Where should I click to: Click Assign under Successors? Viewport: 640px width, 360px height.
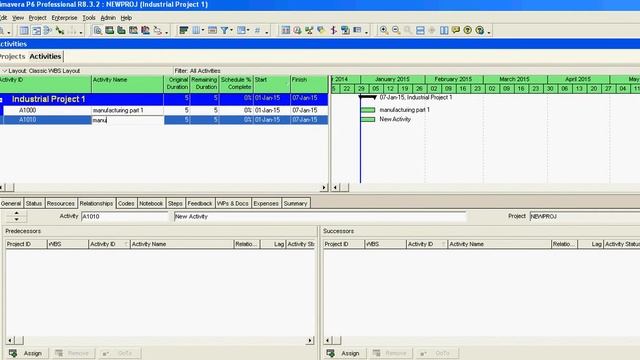[344, 353]
